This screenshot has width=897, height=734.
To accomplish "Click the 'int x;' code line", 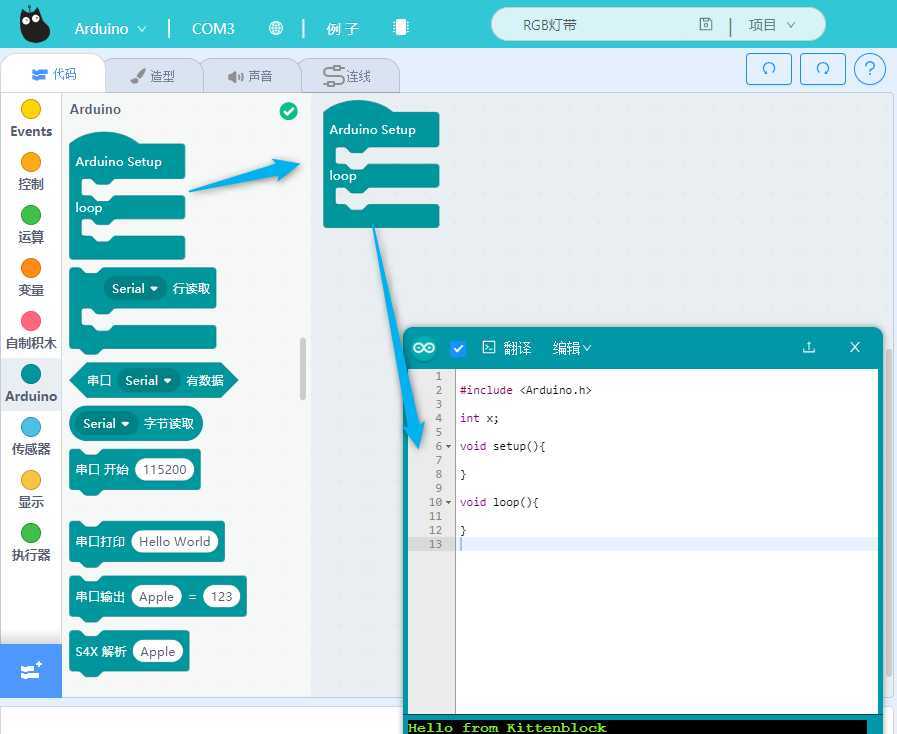I will point(479,418).
